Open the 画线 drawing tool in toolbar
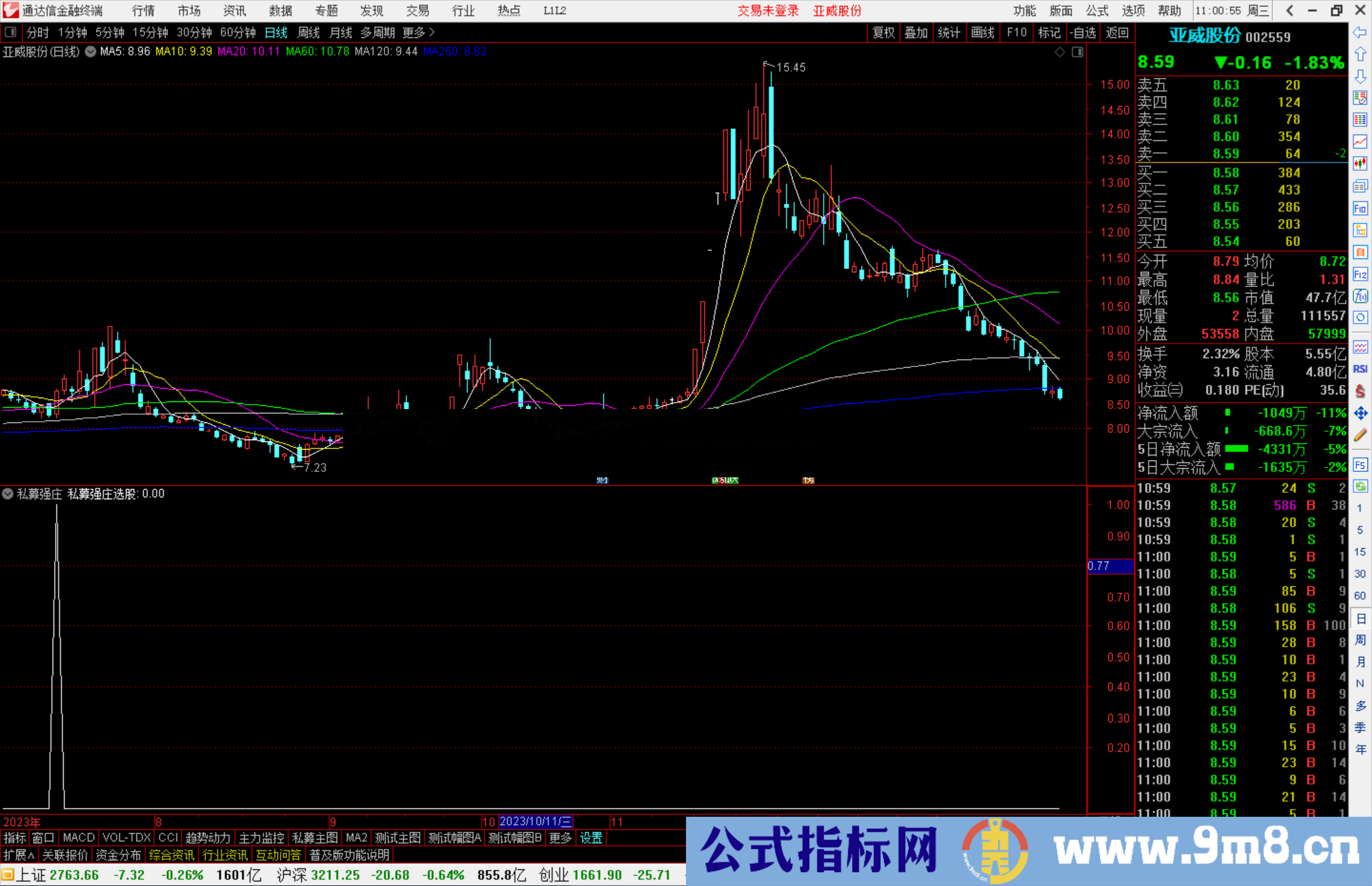1372x886 pixels. 983,33
